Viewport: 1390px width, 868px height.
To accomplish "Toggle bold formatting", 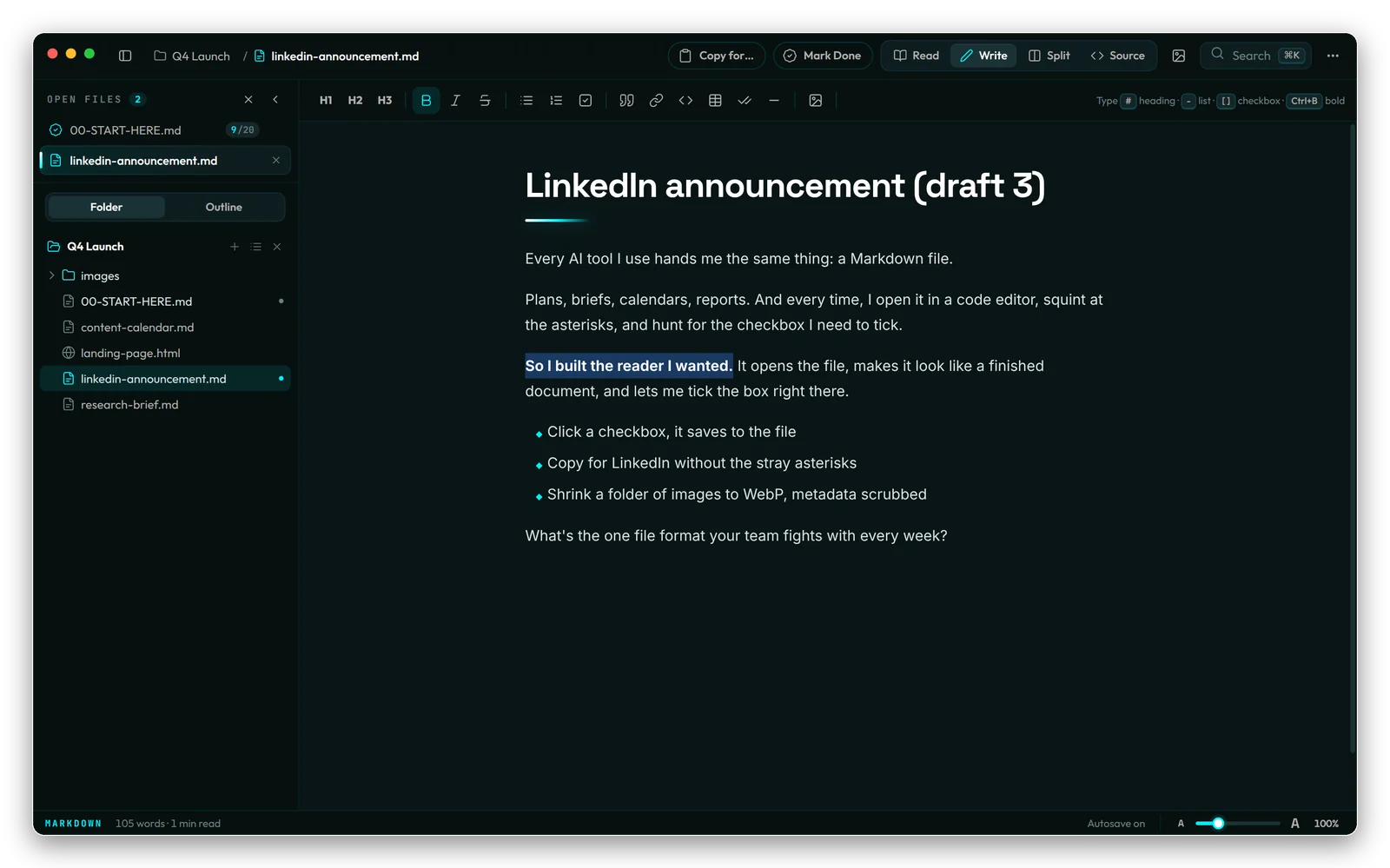I will pos(426,101).
